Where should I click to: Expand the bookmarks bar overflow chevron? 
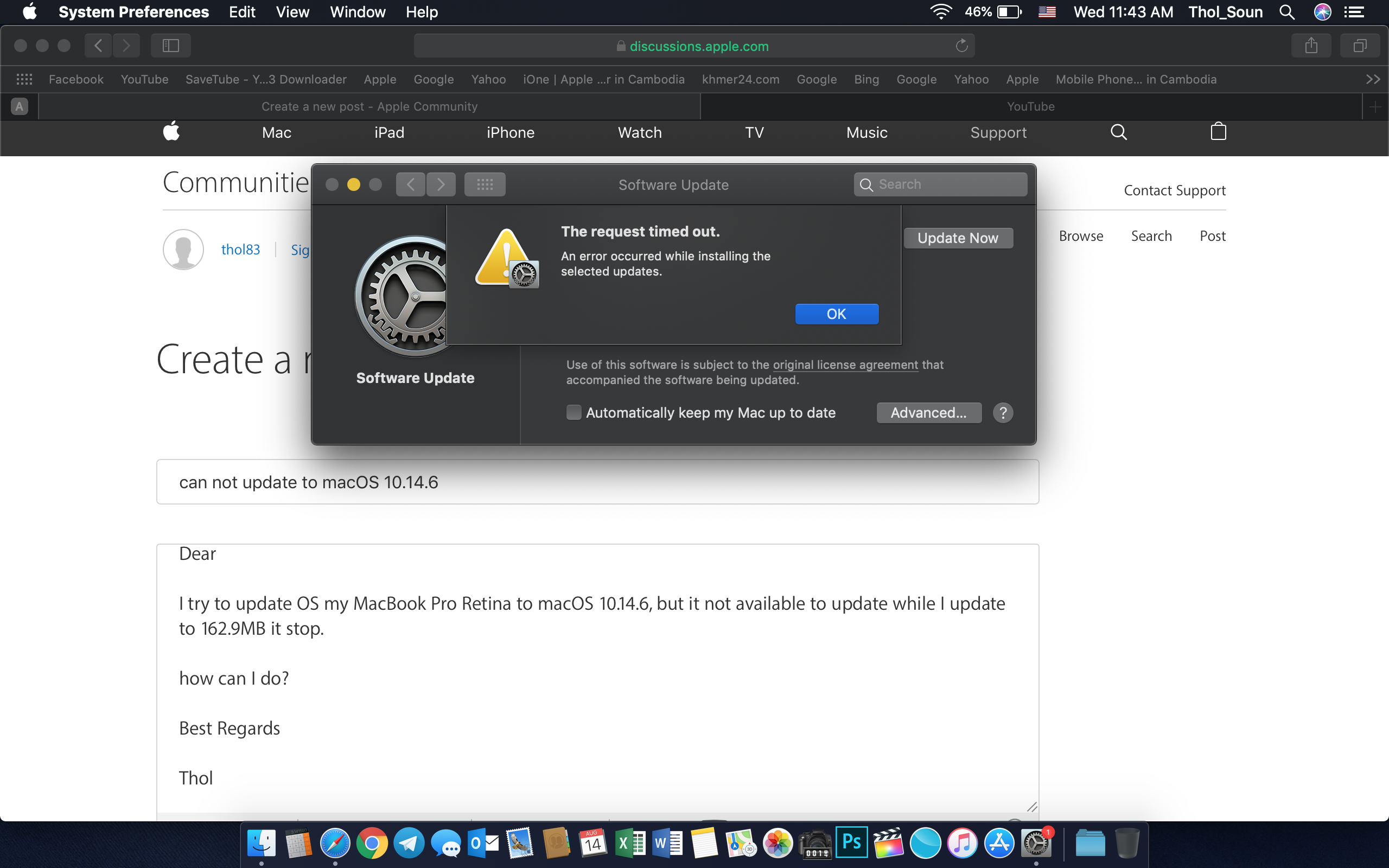1372,79
